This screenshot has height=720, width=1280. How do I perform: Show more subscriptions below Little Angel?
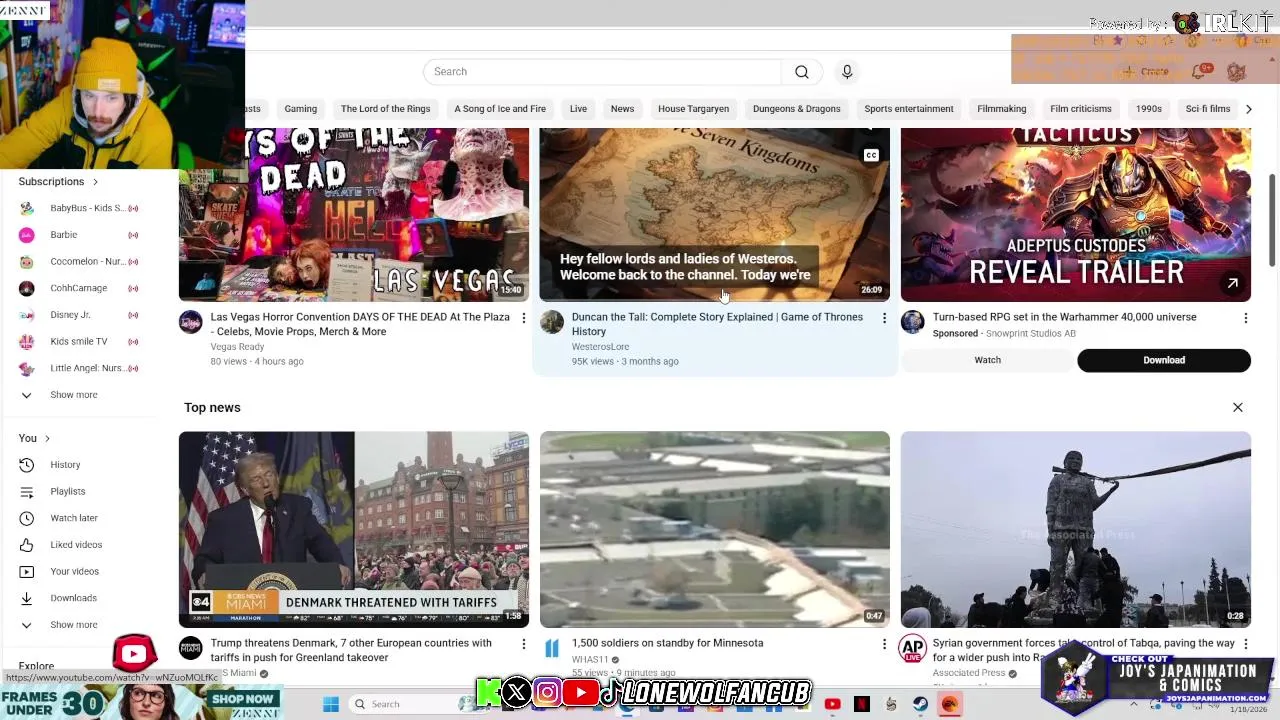pyautogui.click(x=74, y=395)
